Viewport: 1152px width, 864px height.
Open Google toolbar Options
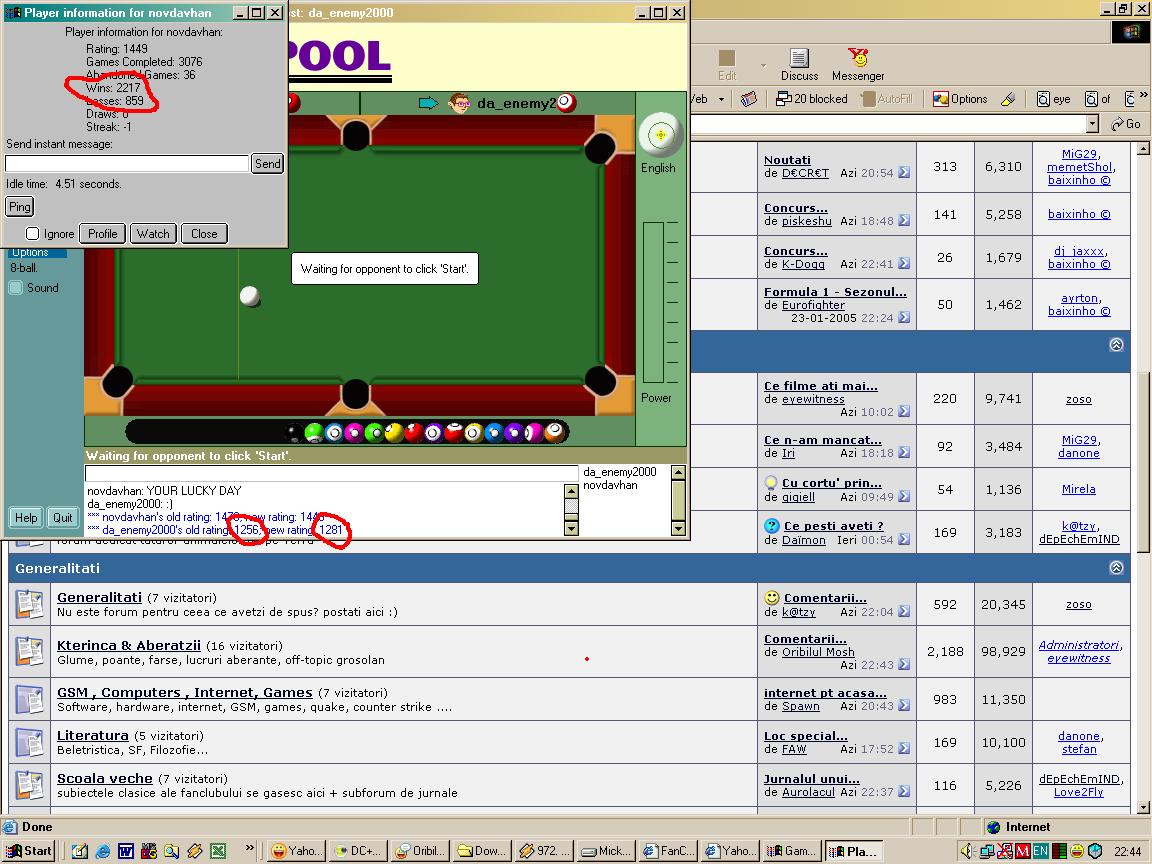coord(960,99)
